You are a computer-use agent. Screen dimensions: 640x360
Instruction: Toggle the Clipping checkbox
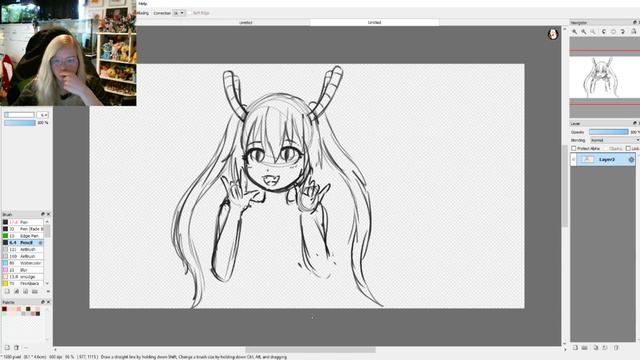pos(606,148)
